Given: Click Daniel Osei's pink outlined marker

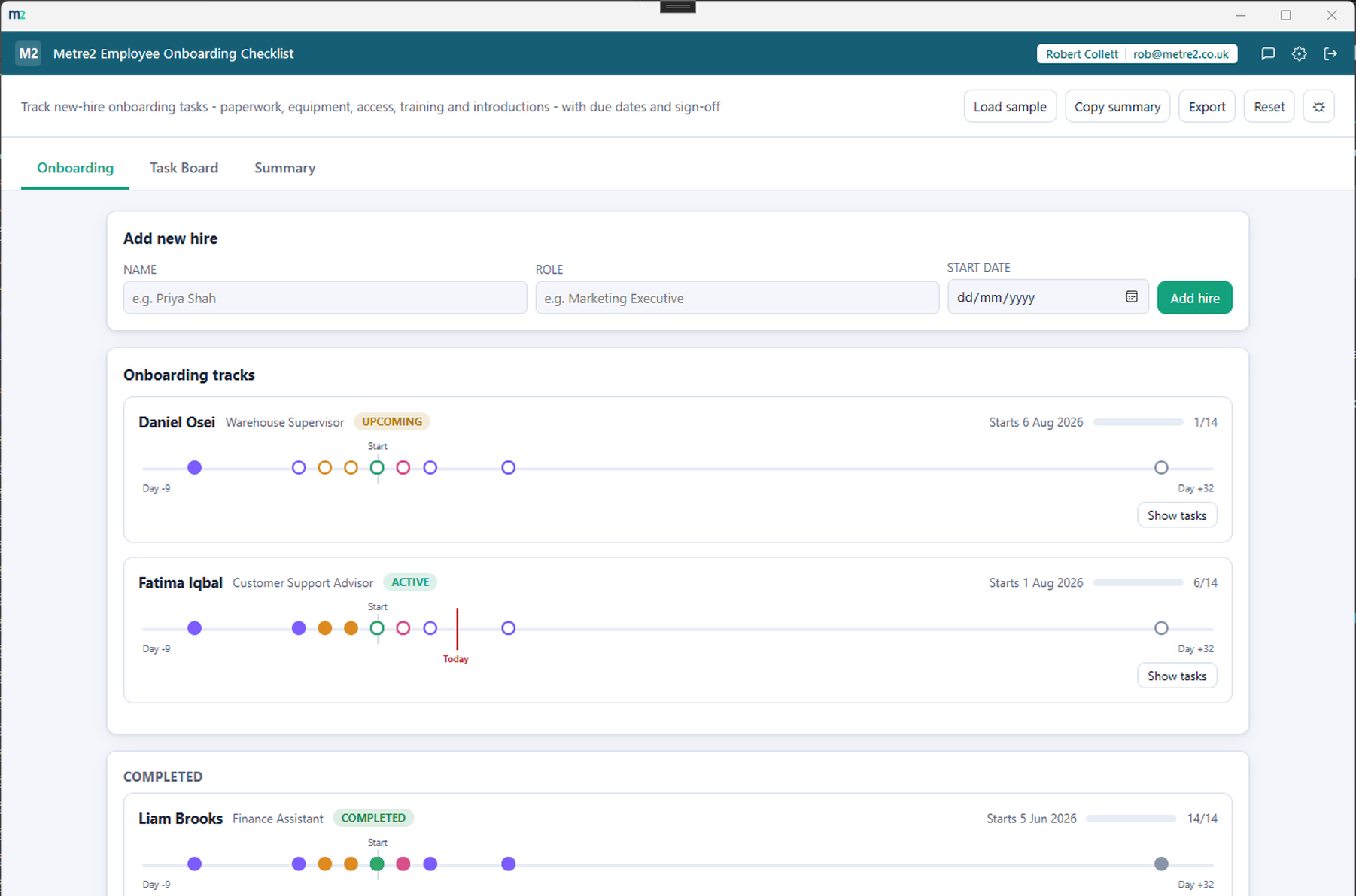Looking at the screenshot, I should click(x=403, y=468).
